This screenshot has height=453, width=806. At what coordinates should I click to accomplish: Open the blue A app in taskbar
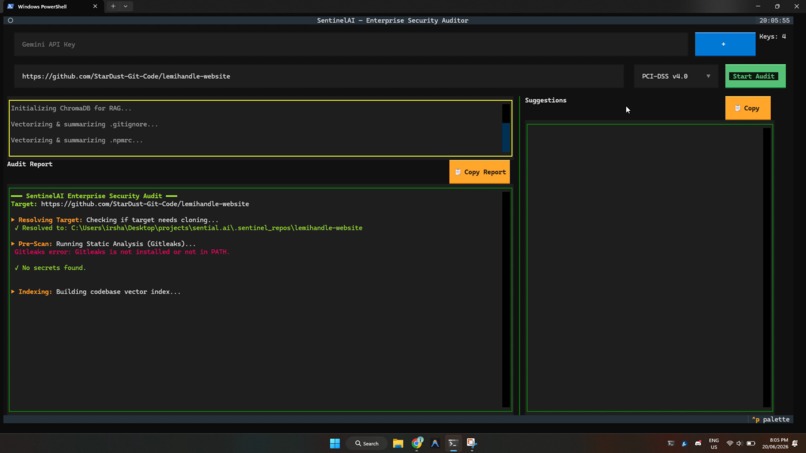[x=435, y=443]
